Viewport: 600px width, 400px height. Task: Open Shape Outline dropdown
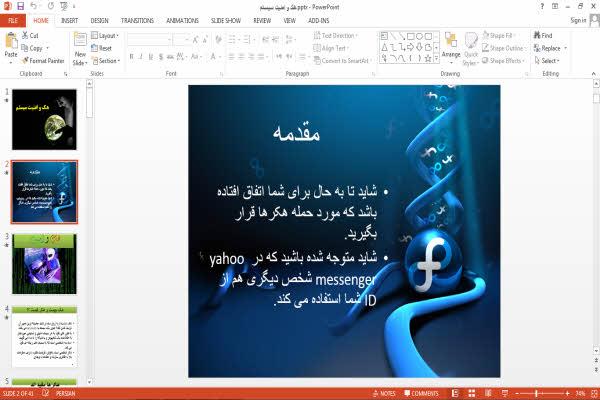coord(504,48)
